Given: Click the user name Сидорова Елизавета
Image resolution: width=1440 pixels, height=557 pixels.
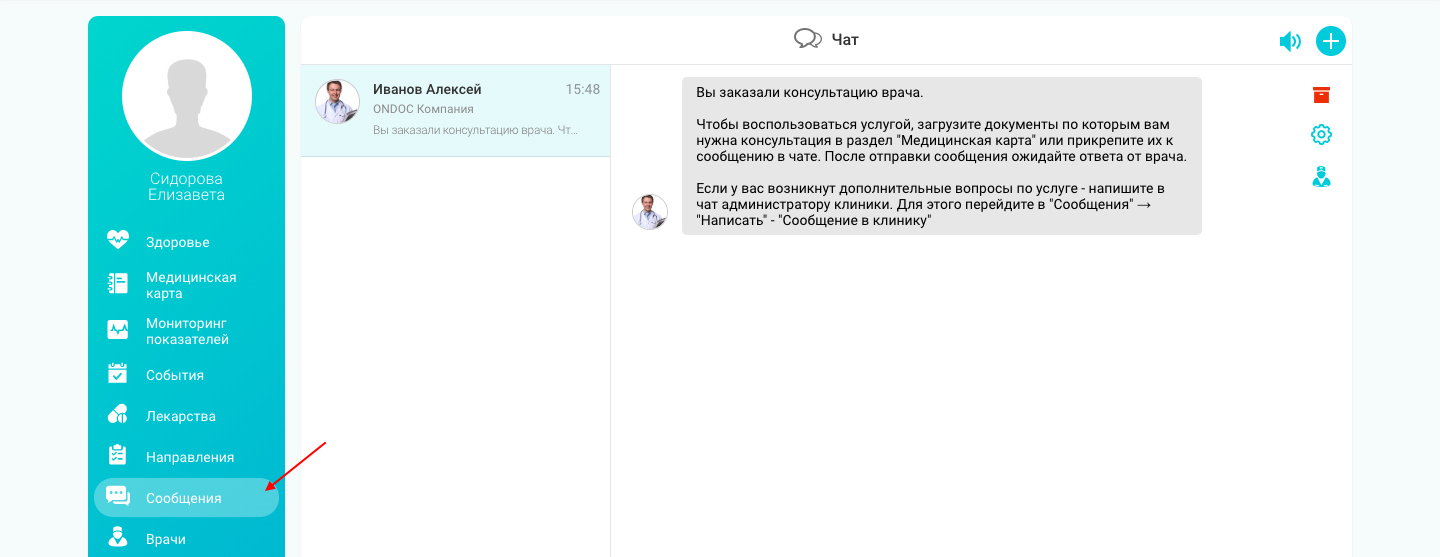Looking at the screenshot, I should [x=187, y=186].
